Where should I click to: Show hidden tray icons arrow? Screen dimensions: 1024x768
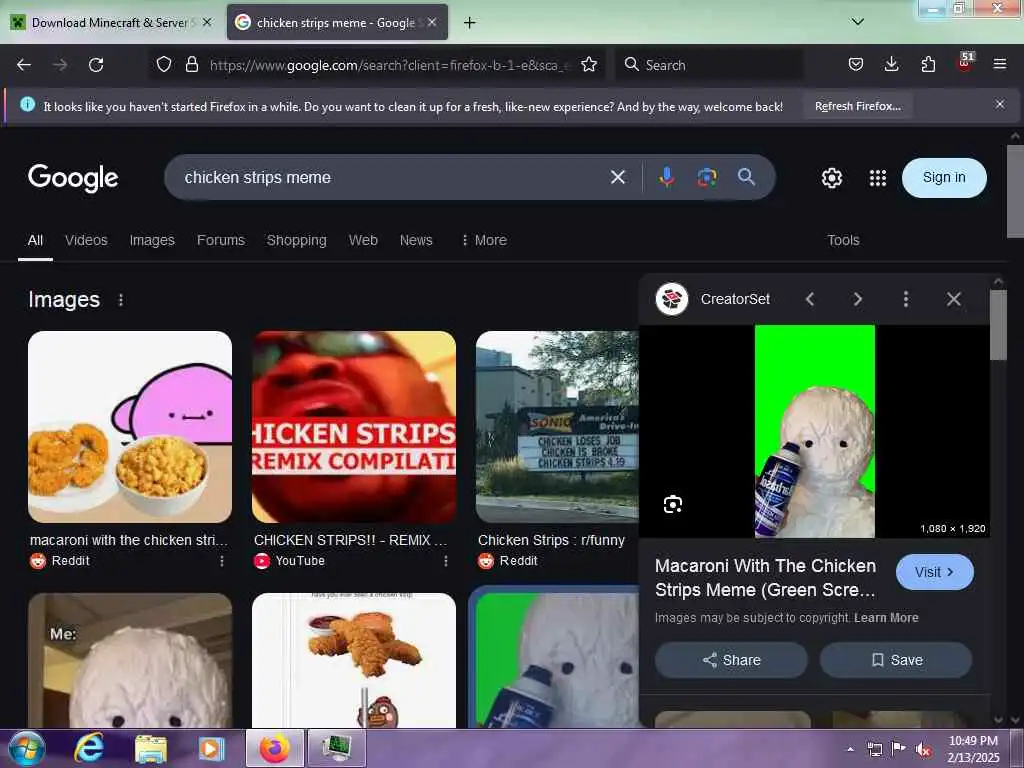tap(850, 750)
